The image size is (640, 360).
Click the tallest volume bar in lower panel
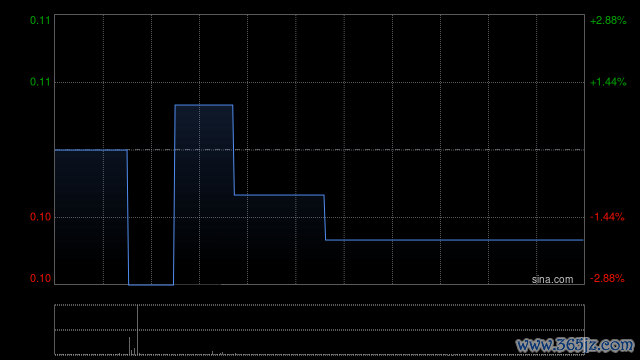click(138, 330)
